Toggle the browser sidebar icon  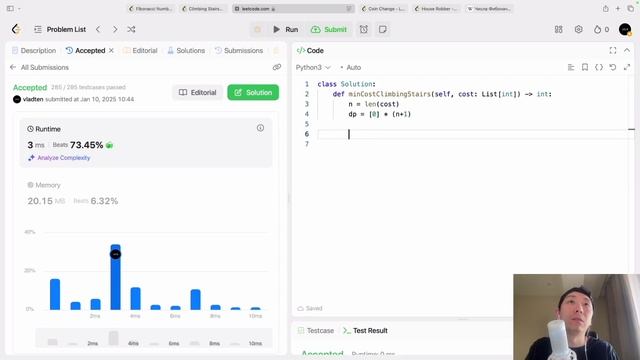point(10,9)
